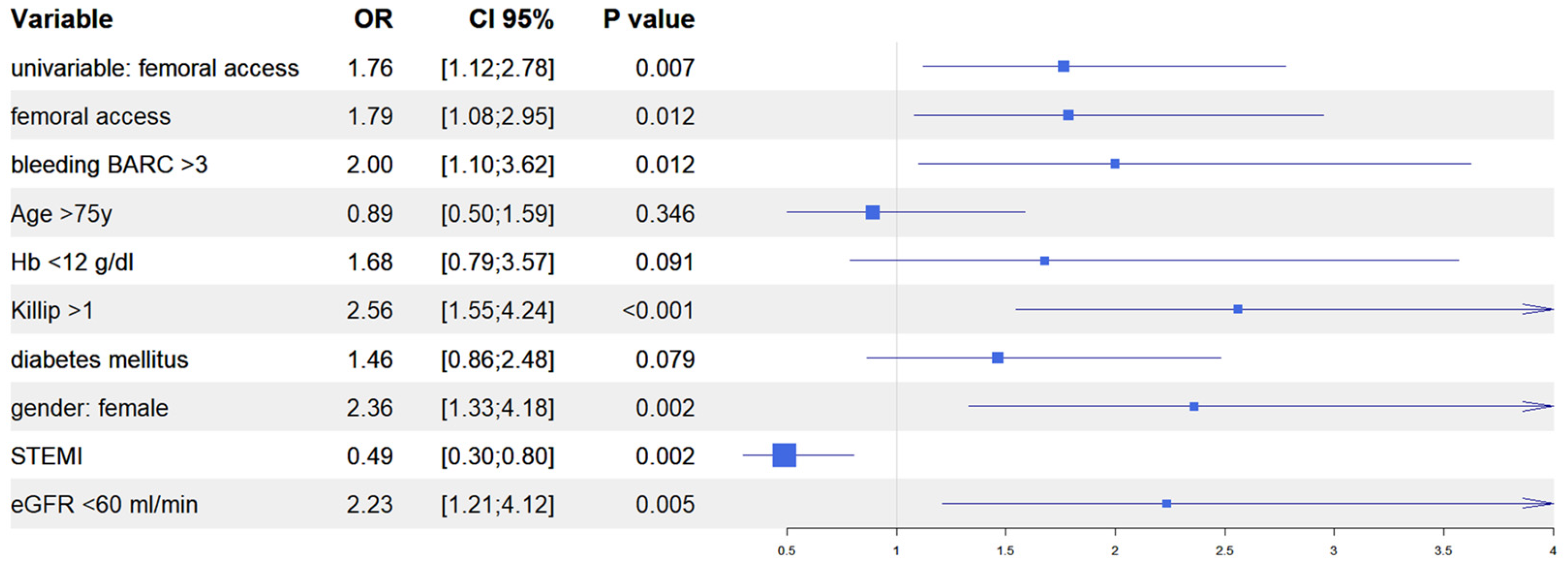Screen dimensions: 1568x565
Task: Click the confidence interval [1.08;2.95] cell
Action: 497,116
